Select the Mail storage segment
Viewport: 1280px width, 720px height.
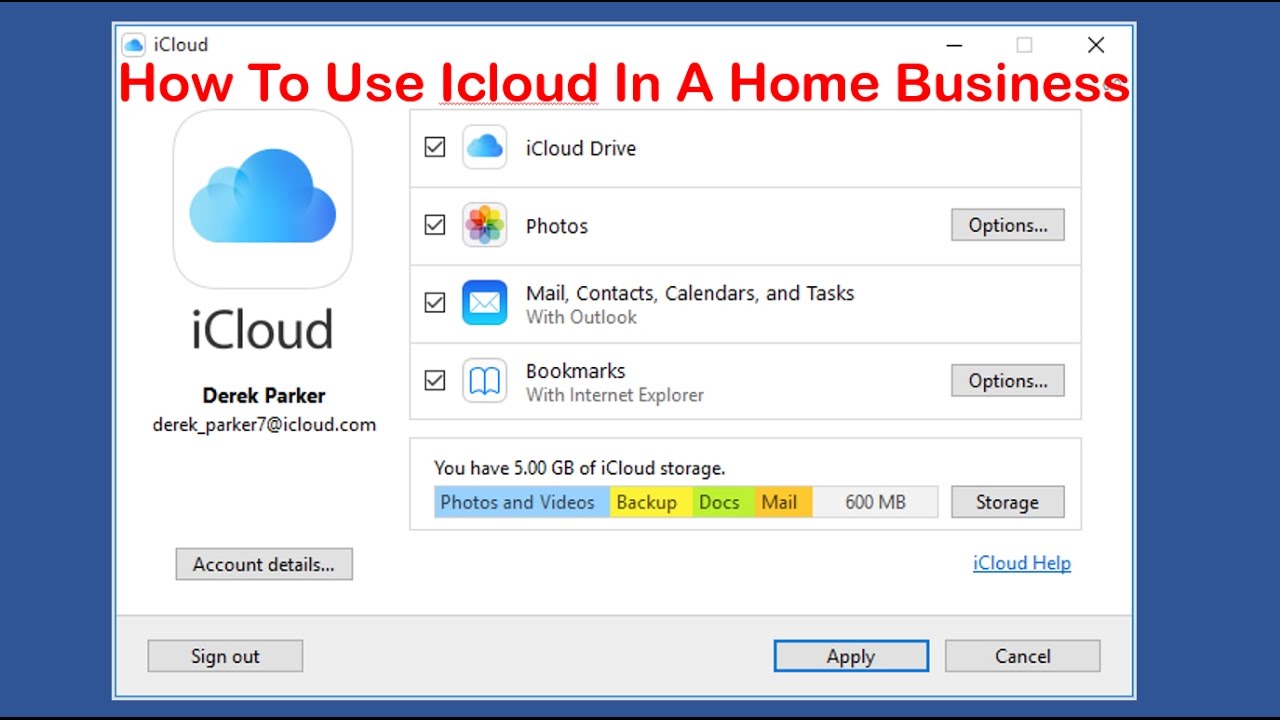tap(784, 502)
